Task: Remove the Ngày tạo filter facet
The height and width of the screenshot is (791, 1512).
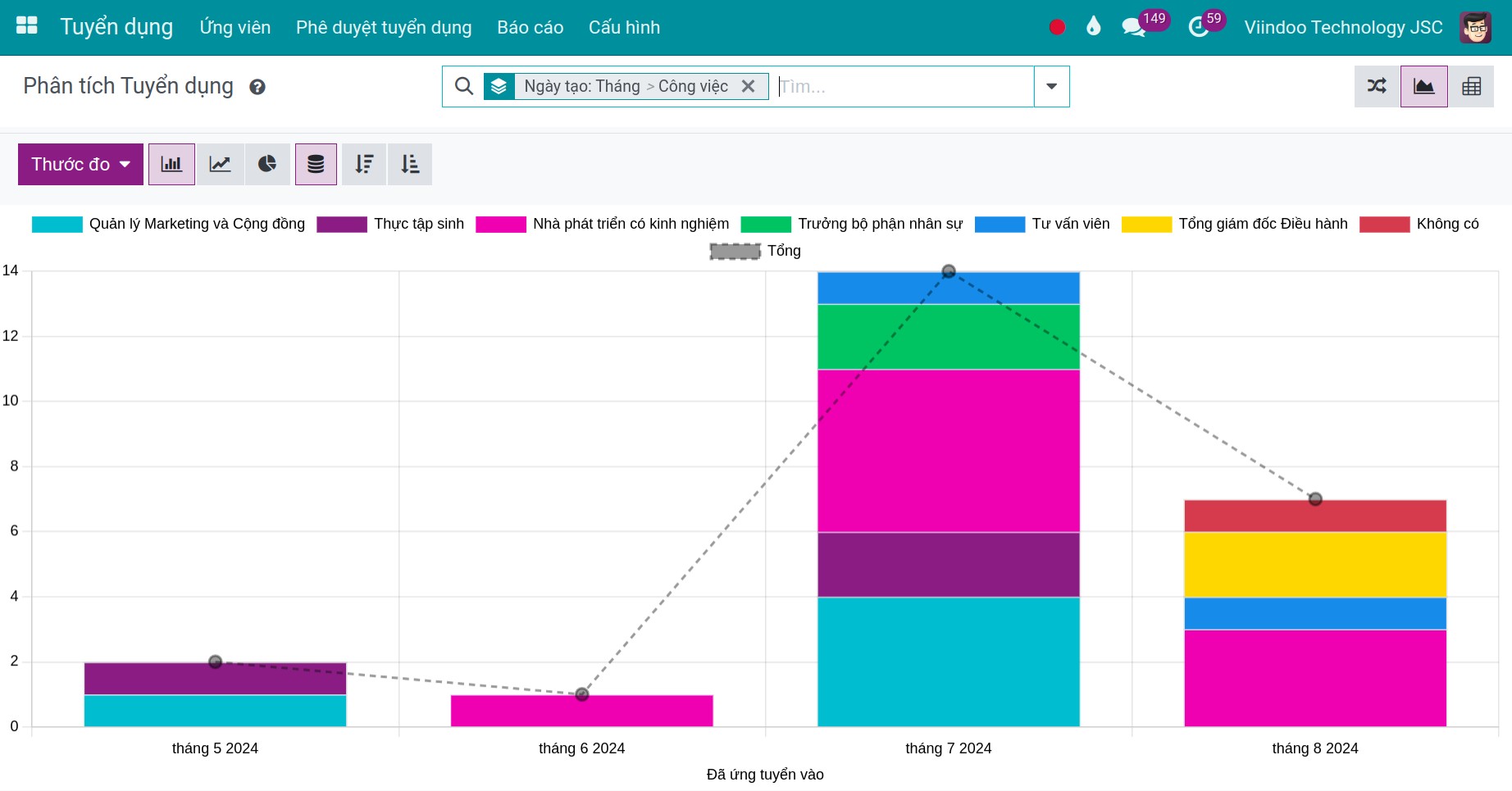Action: click(748, 86)
